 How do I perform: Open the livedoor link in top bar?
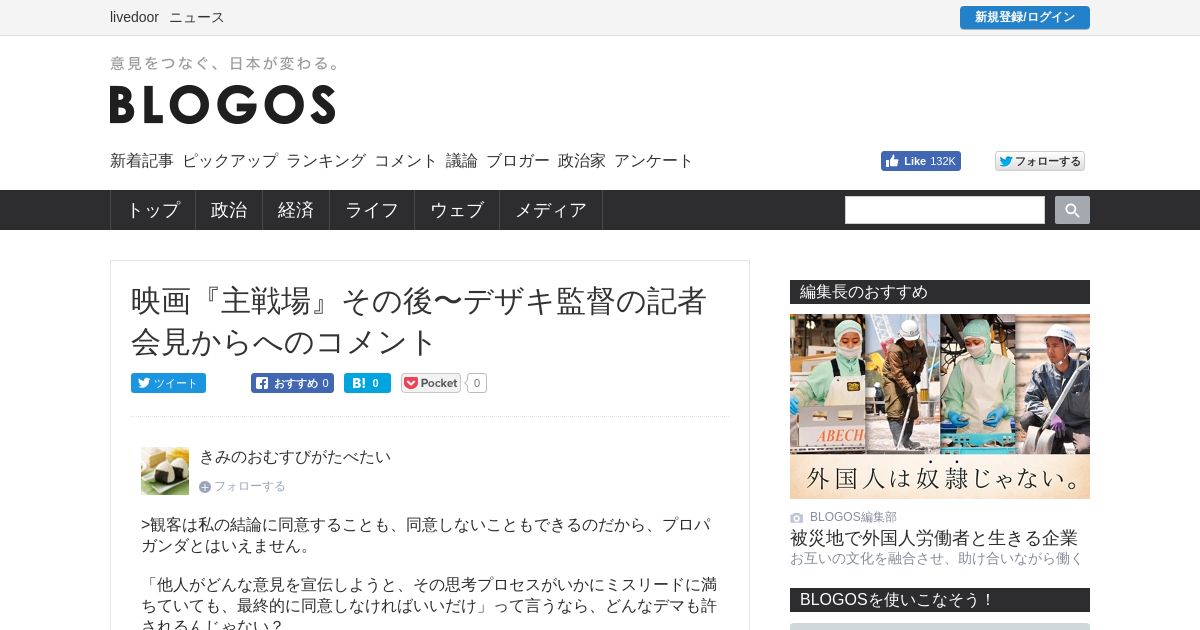pyautogui.click(x=134, y=17)
